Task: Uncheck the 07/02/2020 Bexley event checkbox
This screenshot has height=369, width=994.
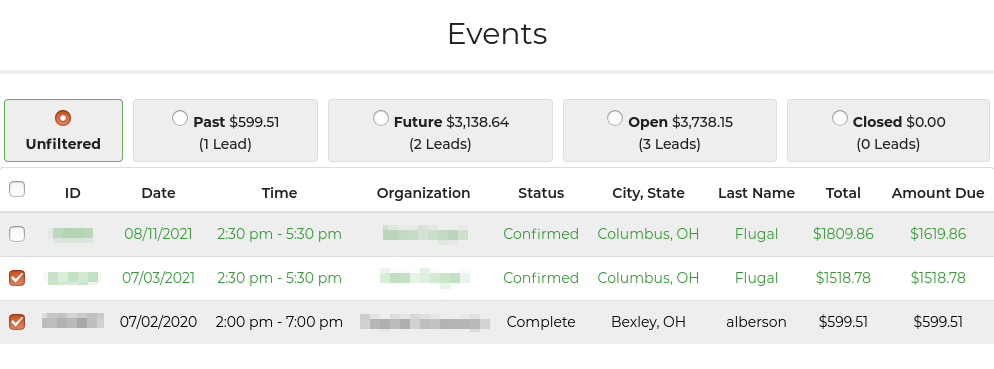Action: (x=17, y=321)
